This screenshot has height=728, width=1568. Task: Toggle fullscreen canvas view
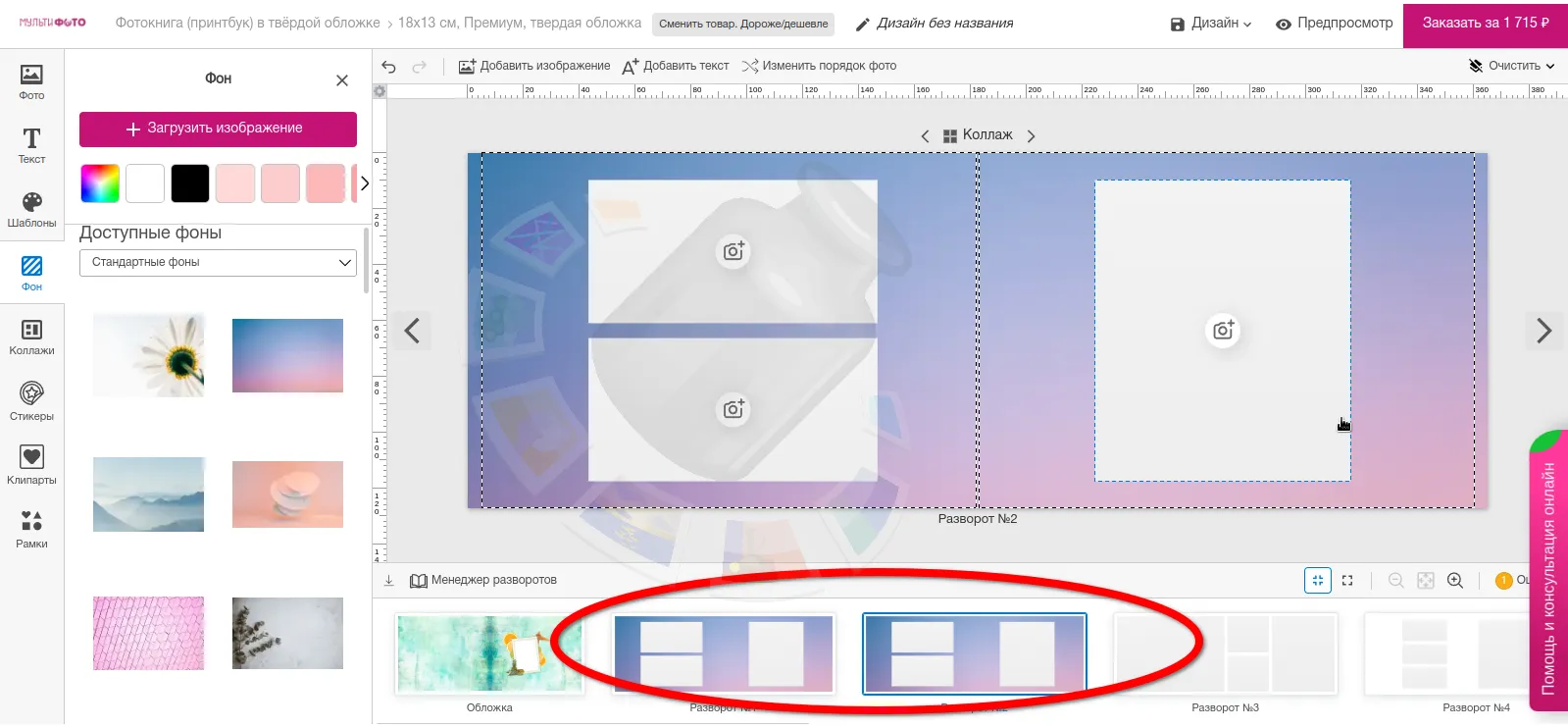[x=1347, y=581]
